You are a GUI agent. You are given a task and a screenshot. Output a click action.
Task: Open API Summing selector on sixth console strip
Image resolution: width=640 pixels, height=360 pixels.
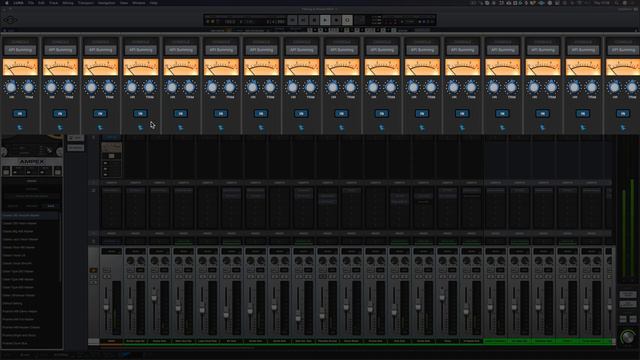(221, 50)
